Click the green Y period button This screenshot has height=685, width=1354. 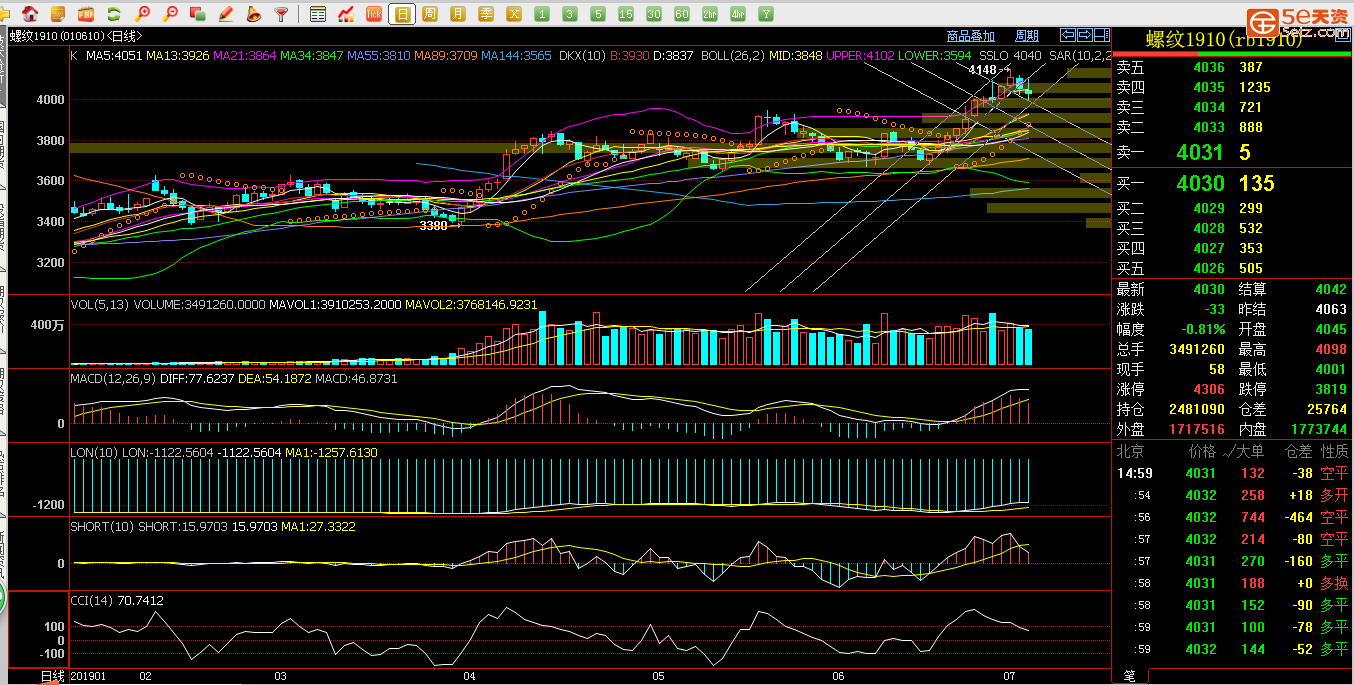pyautogui.click(x=766, y=14)
